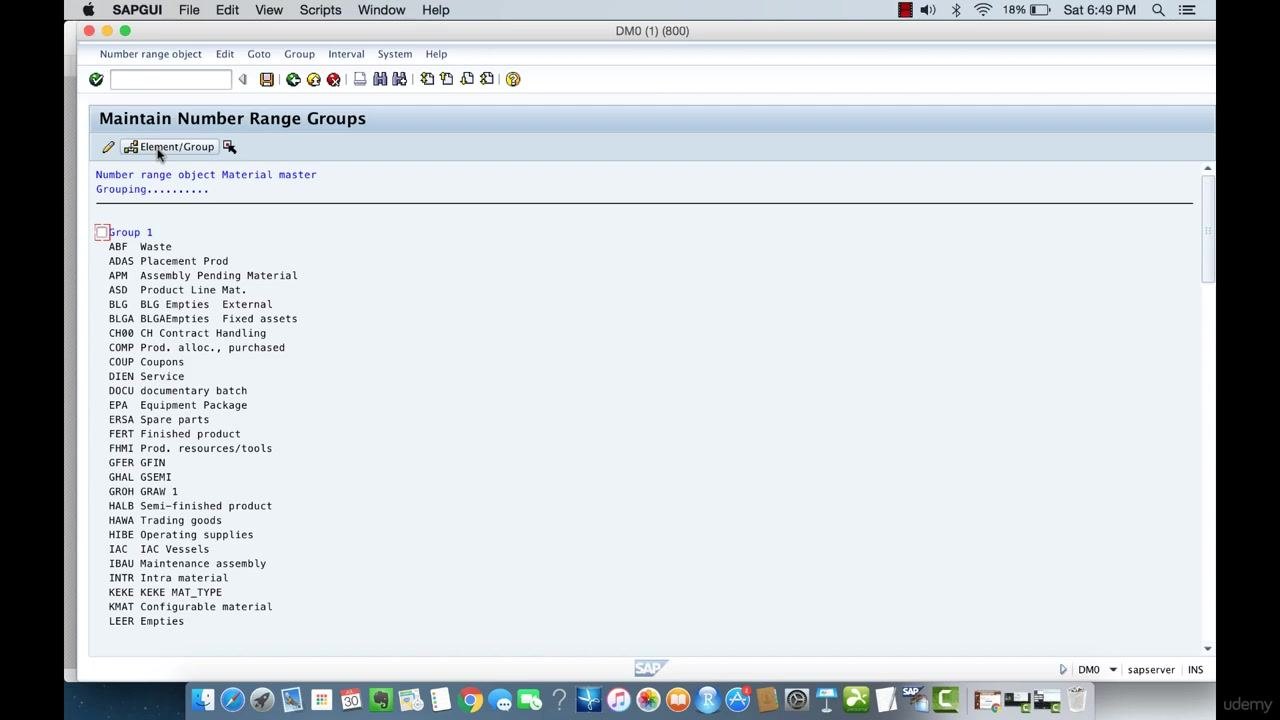Select the FERT Finished product row
The image size is (1280, 720).
175,434
